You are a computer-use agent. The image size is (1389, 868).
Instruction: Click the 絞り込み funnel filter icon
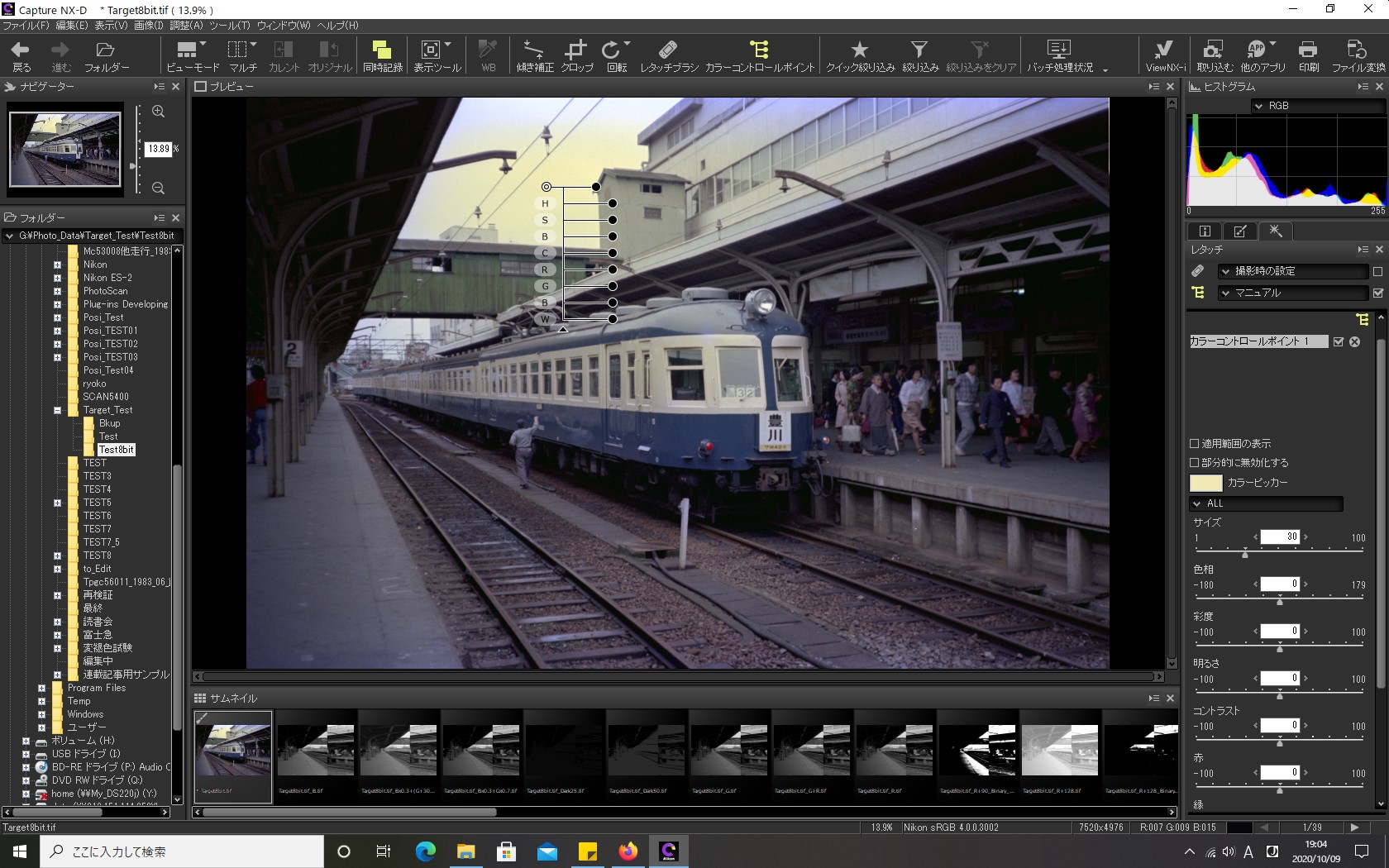tap(919, 50)
